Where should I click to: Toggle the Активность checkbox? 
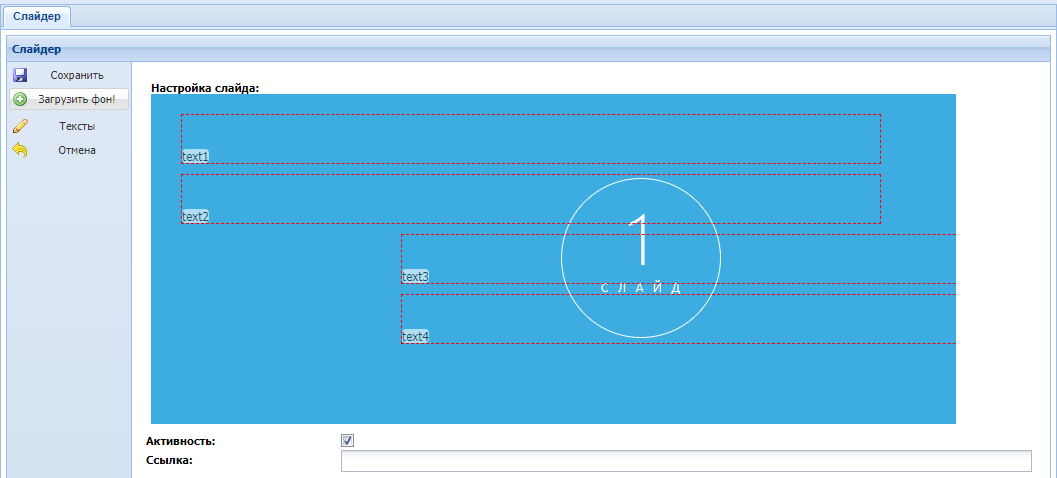click(348, 441)
